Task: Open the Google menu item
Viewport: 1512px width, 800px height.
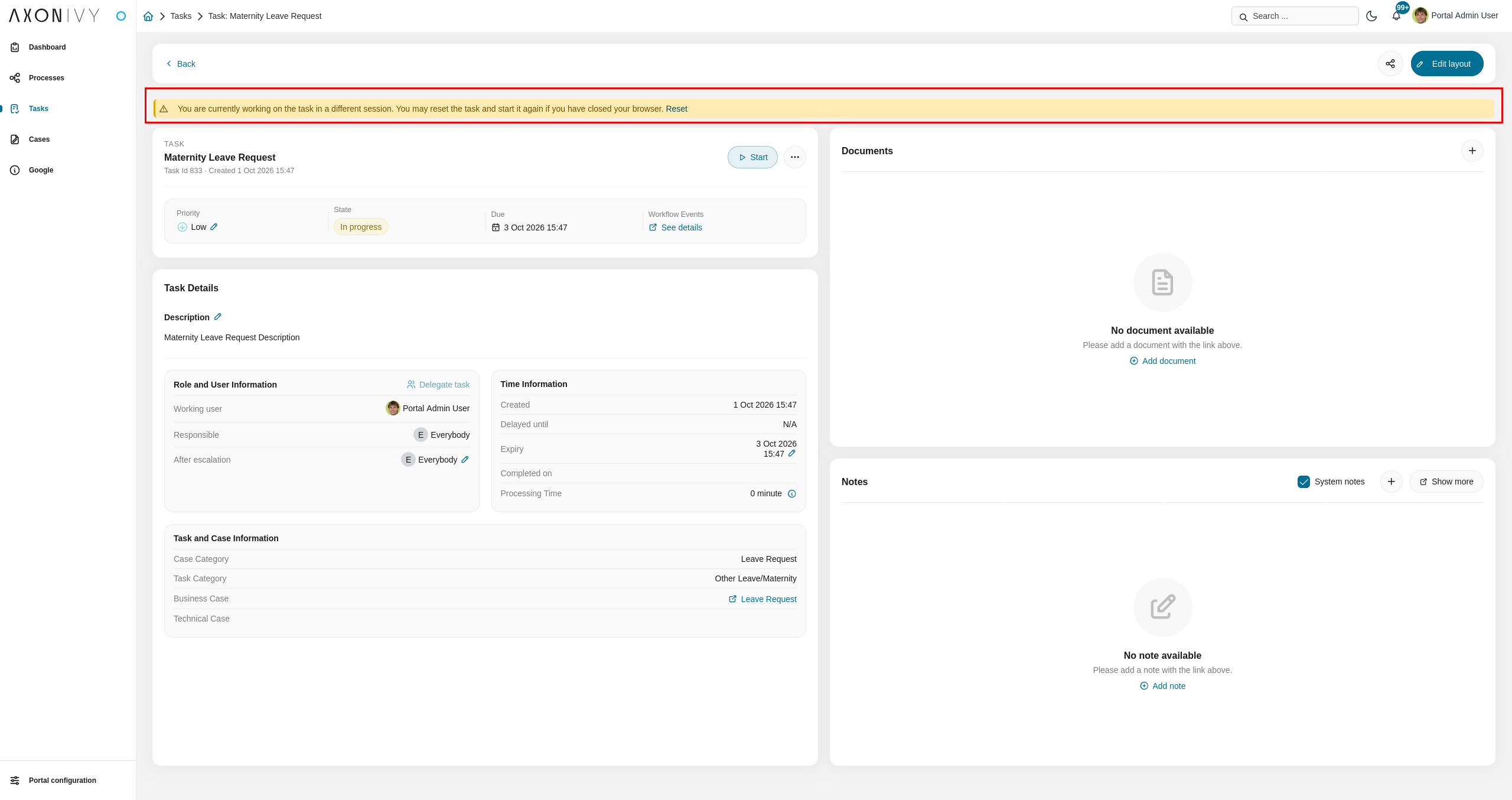Action: click(68, 170)
